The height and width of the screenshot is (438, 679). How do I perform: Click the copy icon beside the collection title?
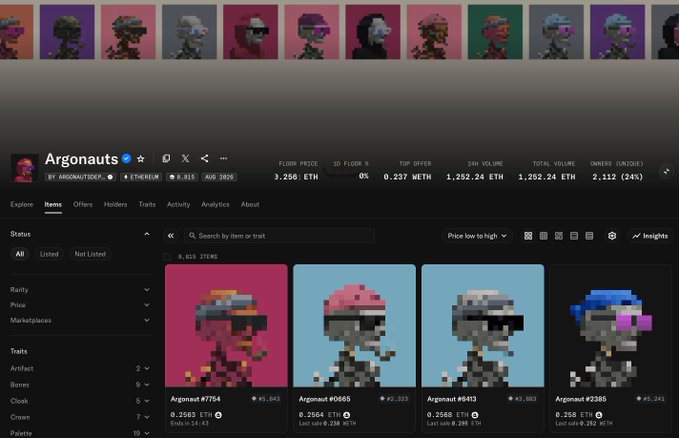[166, 159]
